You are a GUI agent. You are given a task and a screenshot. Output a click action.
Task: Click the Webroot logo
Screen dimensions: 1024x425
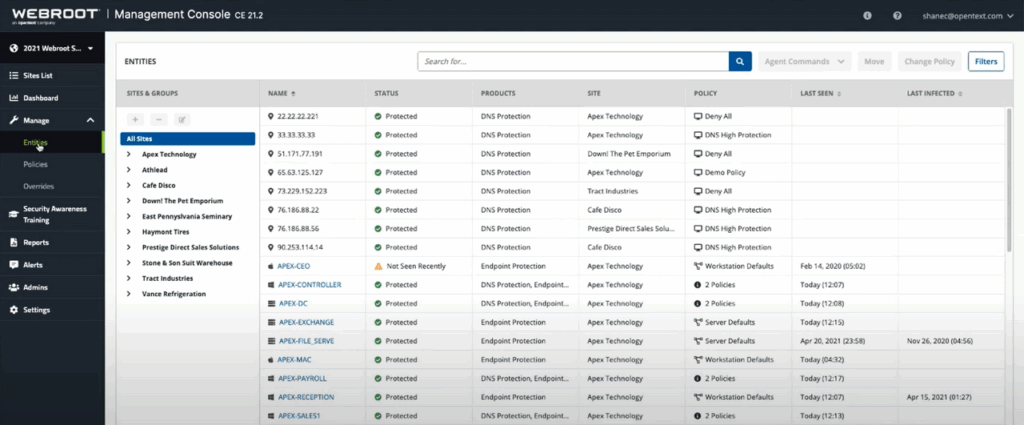click(x=54, y=16)
